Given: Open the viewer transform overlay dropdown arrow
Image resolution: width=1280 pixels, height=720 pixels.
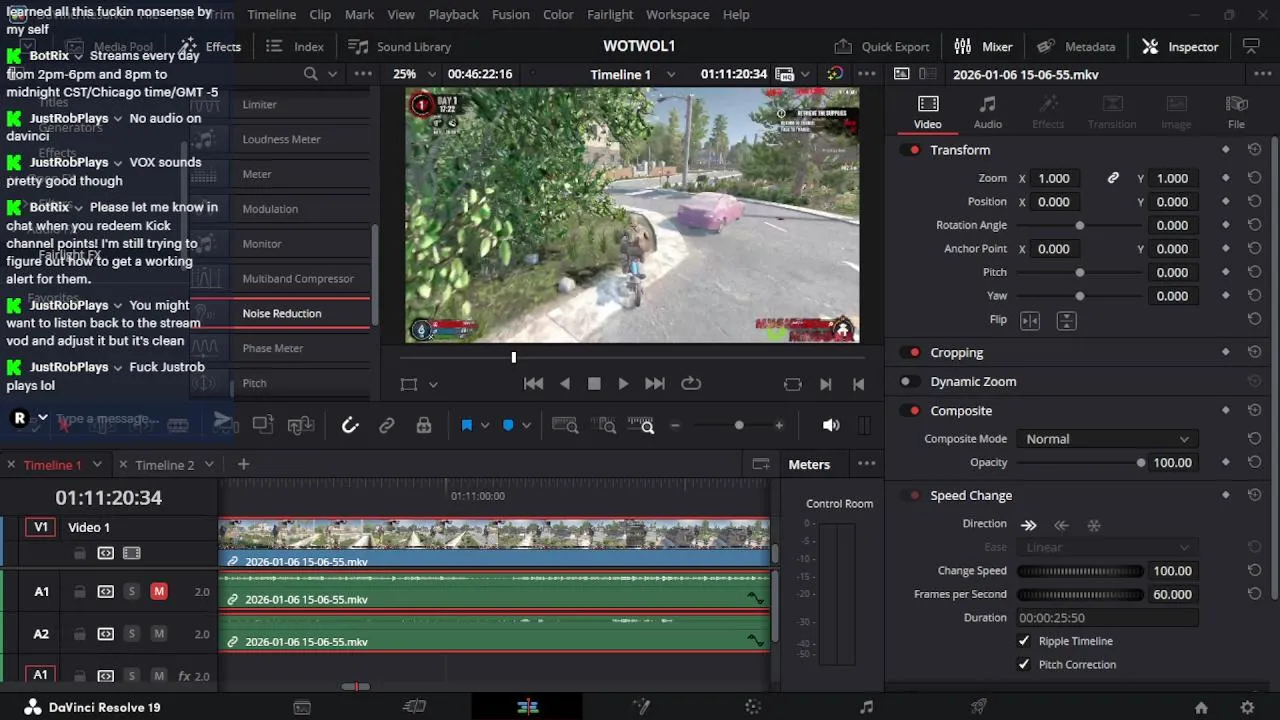Looking at the screenshot, I should (433, 384).
